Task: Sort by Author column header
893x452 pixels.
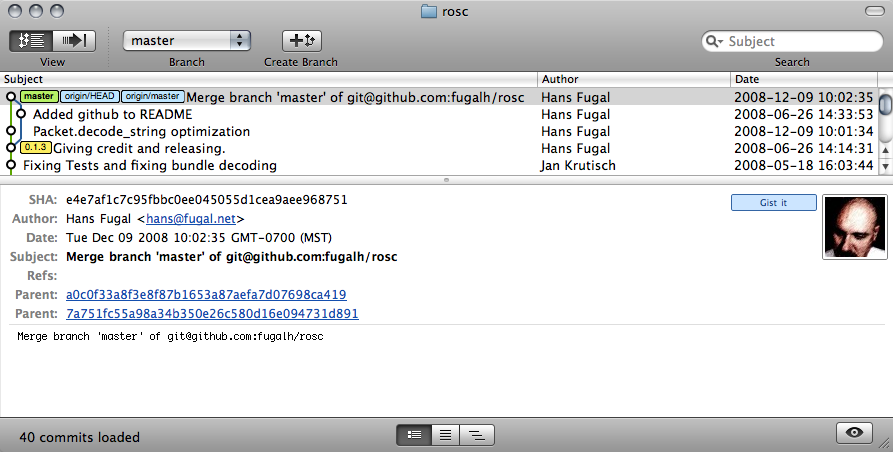Action: click(x=634, y=79)
